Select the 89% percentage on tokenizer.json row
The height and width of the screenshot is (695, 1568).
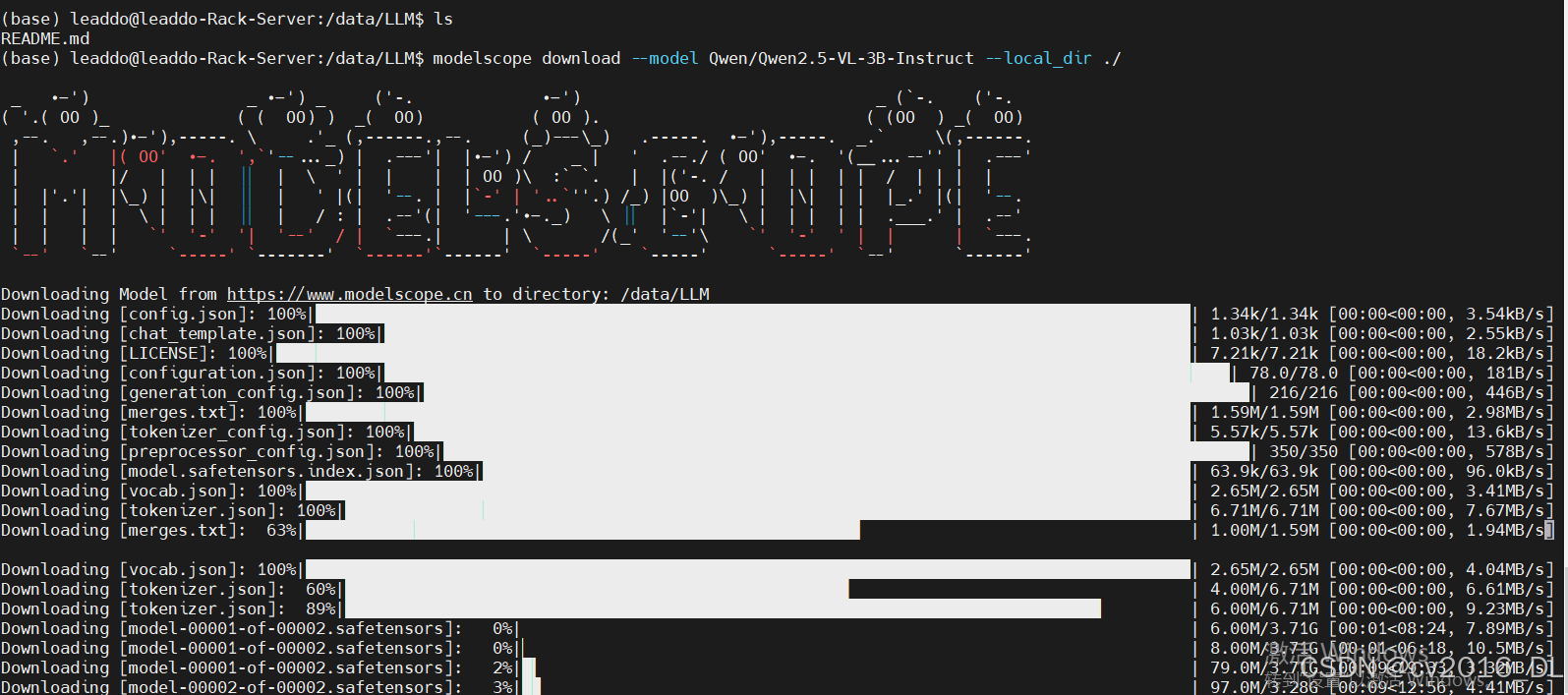(320, 608)
